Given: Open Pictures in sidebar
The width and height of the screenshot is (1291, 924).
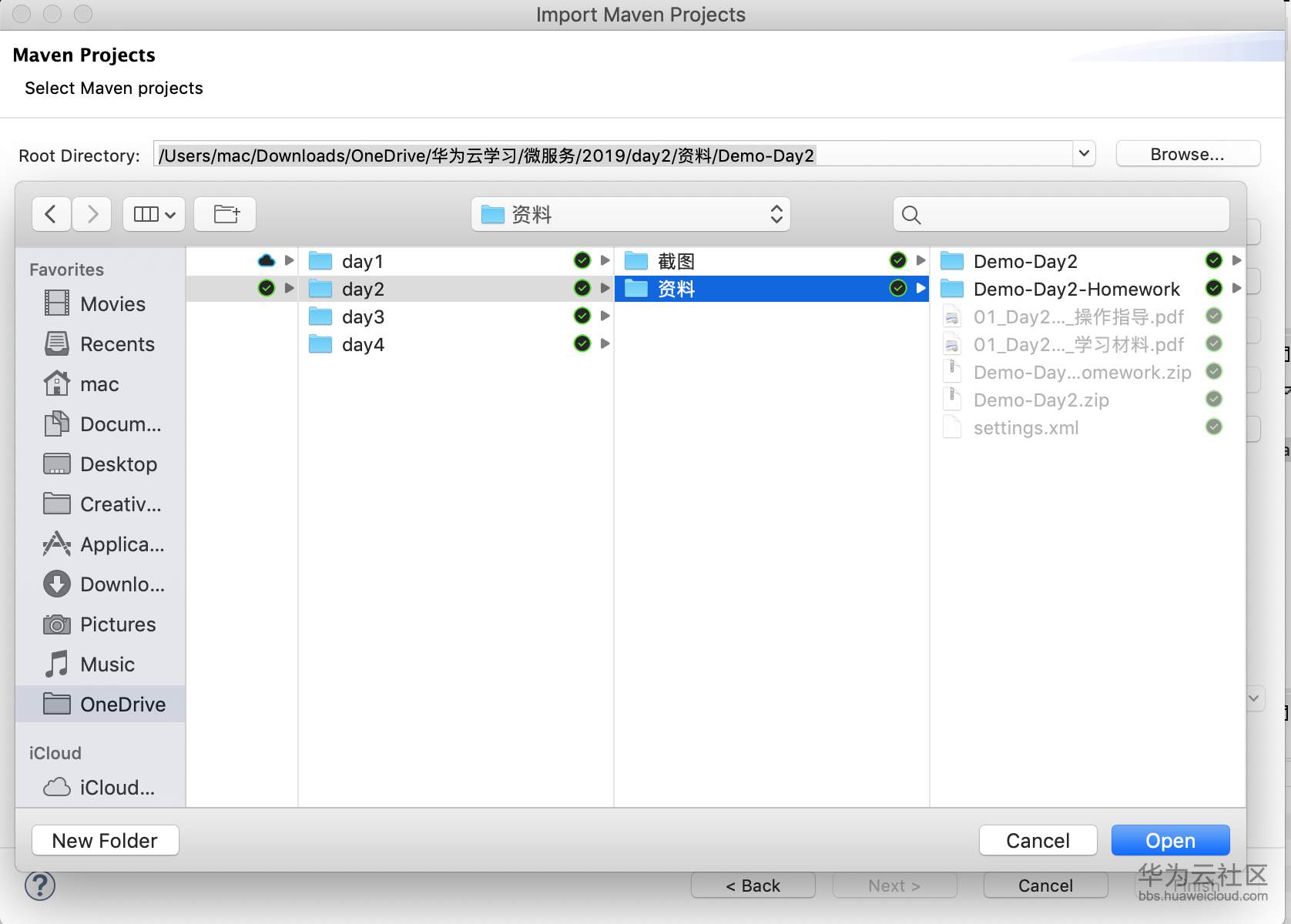Looking at the screenshot, I should (100, 624).
